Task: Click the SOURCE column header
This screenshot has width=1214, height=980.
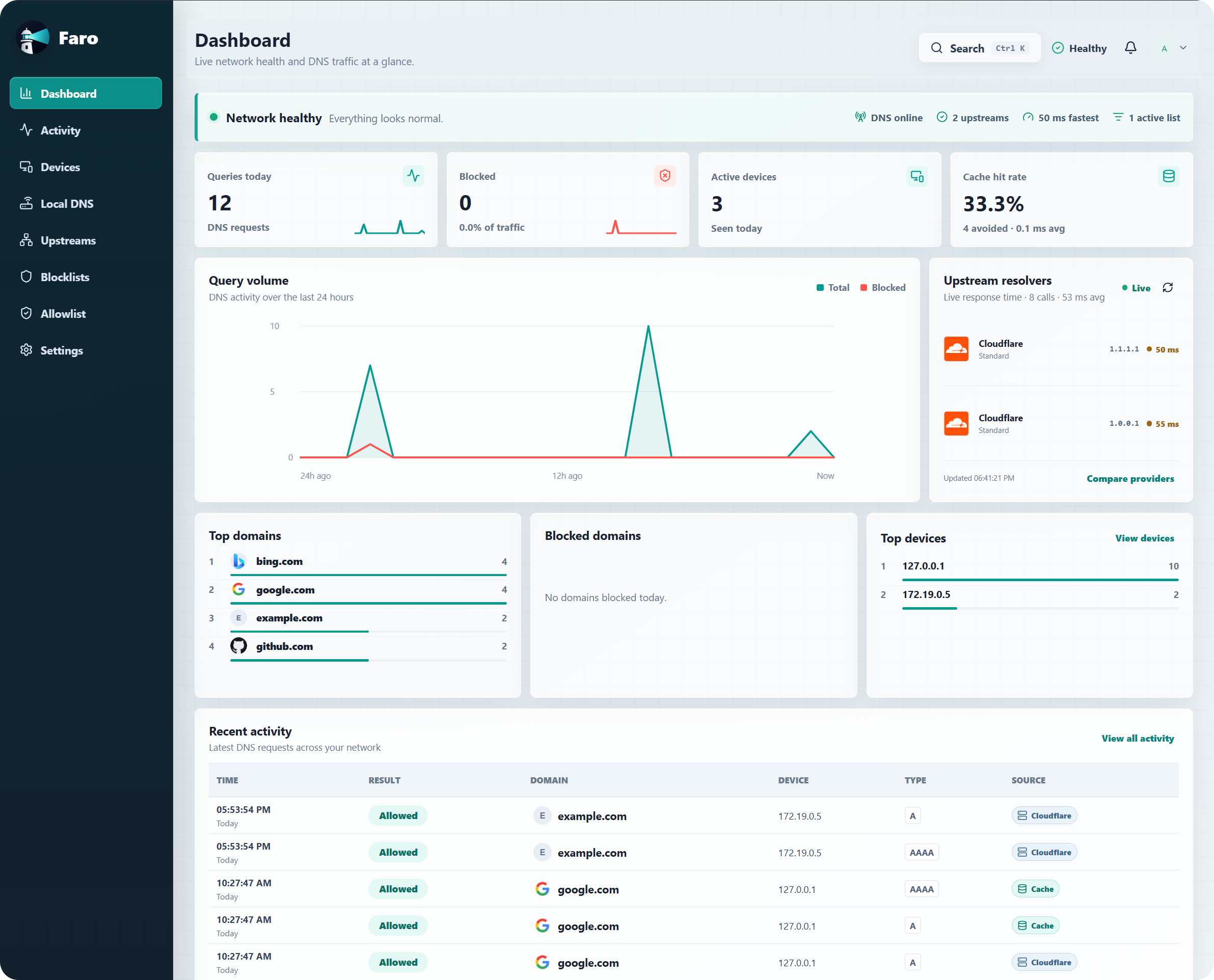Action: tap(1028, 780)
